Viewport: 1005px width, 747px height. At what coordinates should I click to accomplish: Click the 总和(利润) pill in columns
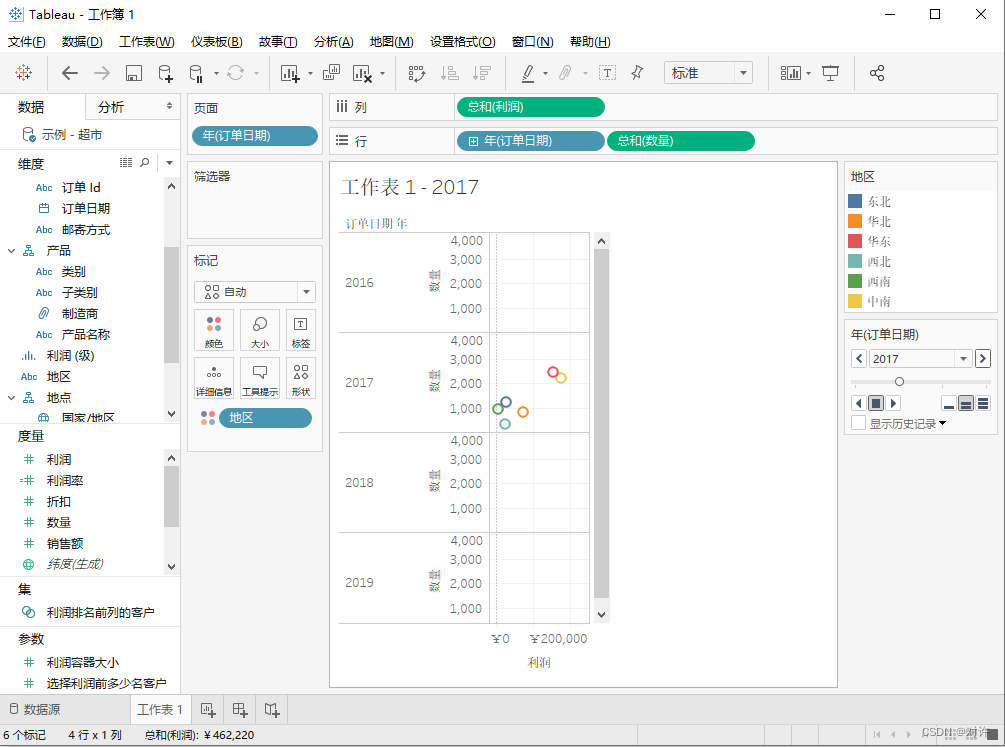coord(531,107)
